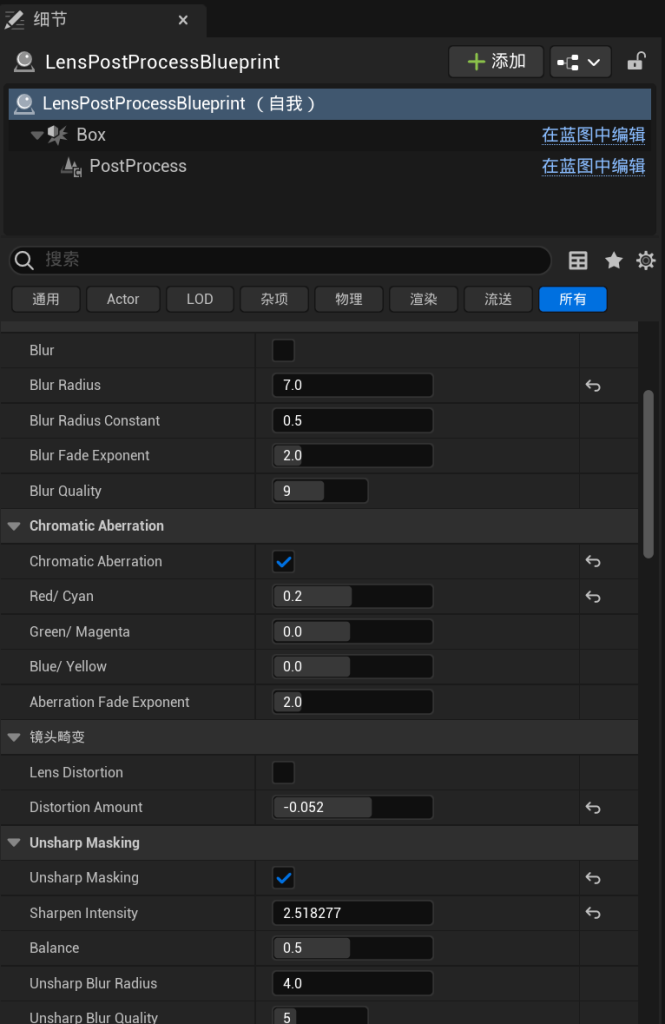Reset Blur Radius to default value
This screenshot has height=1024, width=665.
point(593,386)
